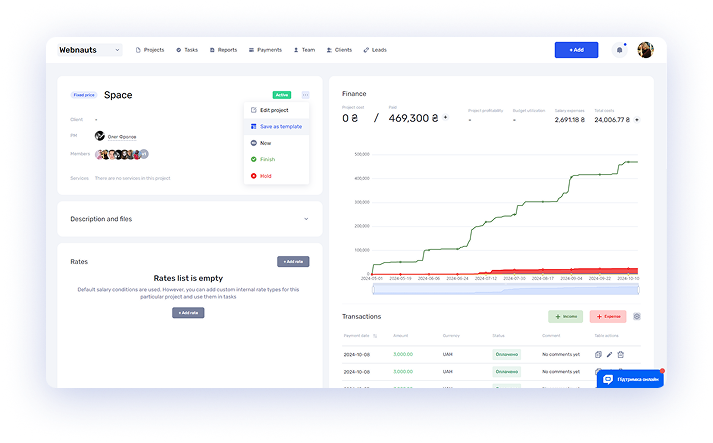Add a new Income transaction
Screen dimensions: 713x443
point(565,317)
